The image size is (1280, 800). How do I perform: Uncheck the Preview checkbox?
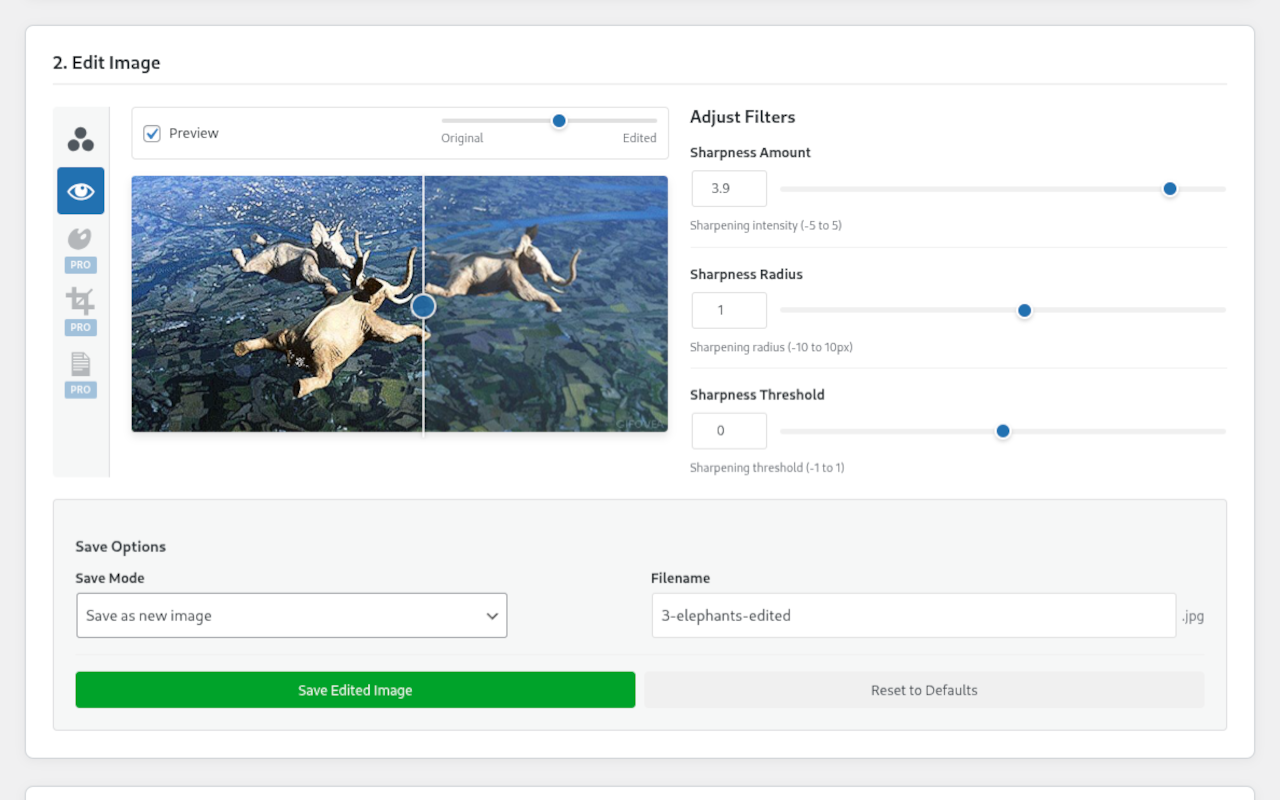tap(152, 133)
